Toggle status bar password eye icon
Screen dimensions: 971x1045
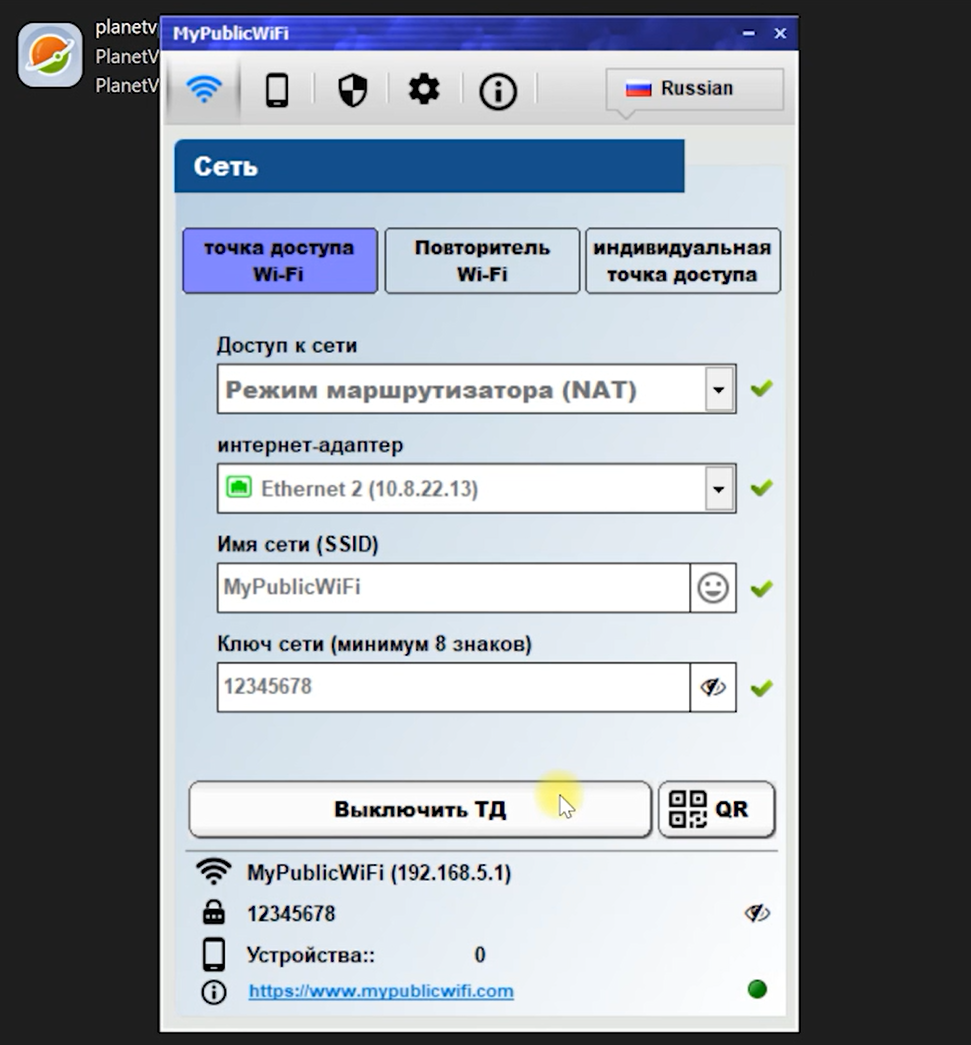pyautogui.click(x=757, y=913)
